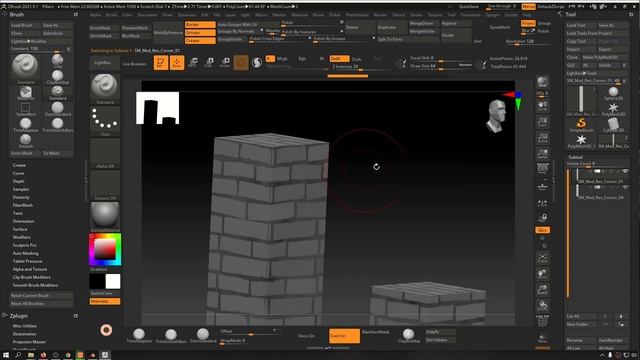640x360 pixels.
Task: Expand the Subtool section in Tool palette
Action: point(576,157)
